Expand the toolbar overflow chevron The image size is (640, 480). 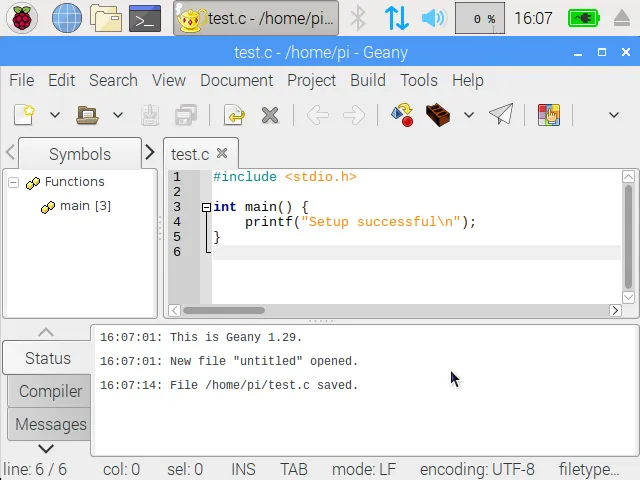click(614, 115)
